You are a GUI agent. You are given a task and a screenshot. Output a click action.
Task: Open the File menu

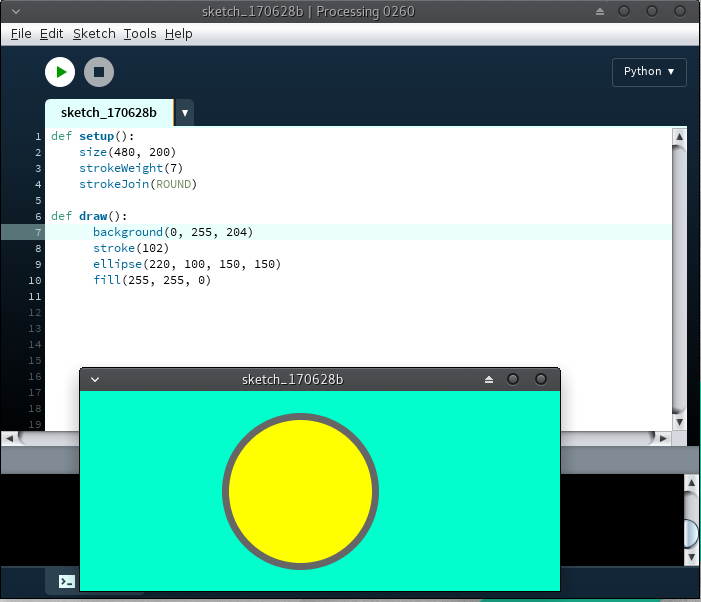pos(21,34)
